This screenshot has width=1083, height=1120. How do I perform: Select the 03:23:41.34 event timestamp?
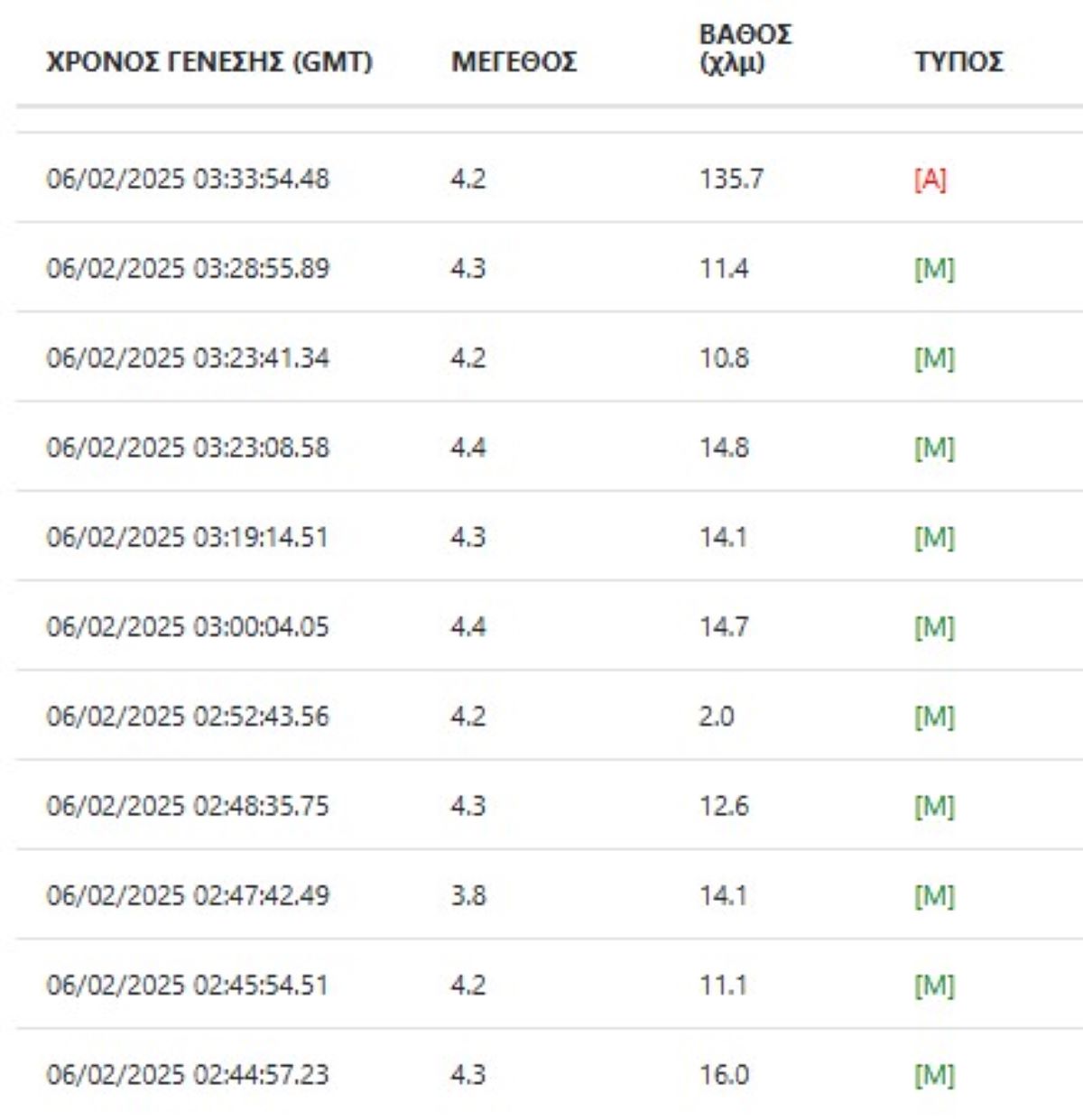[x=188, y=358]
